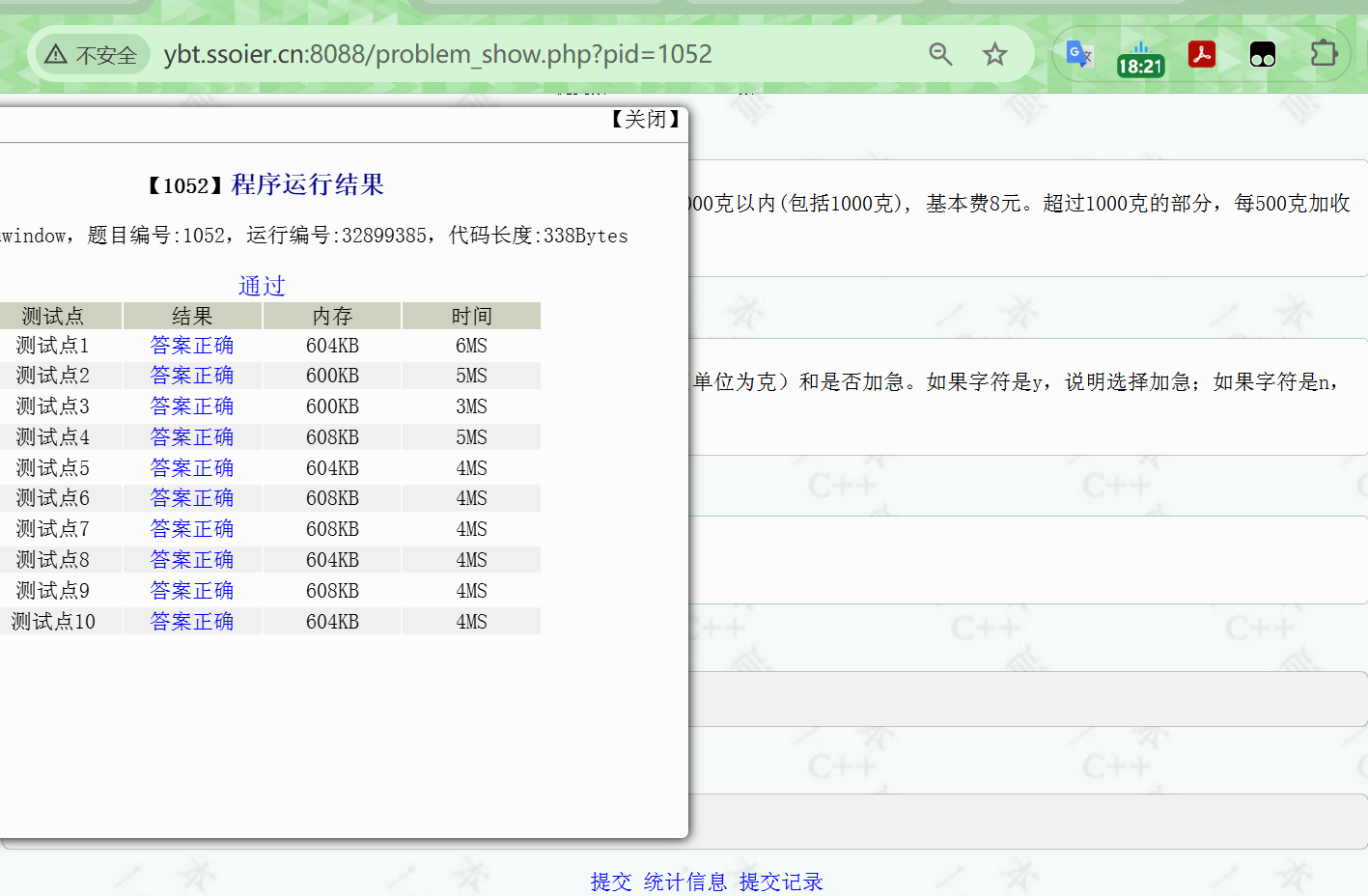Open the 统计信息 statistics link
The height and width of the screenshot is (896, 1368).
click(685, 882)
